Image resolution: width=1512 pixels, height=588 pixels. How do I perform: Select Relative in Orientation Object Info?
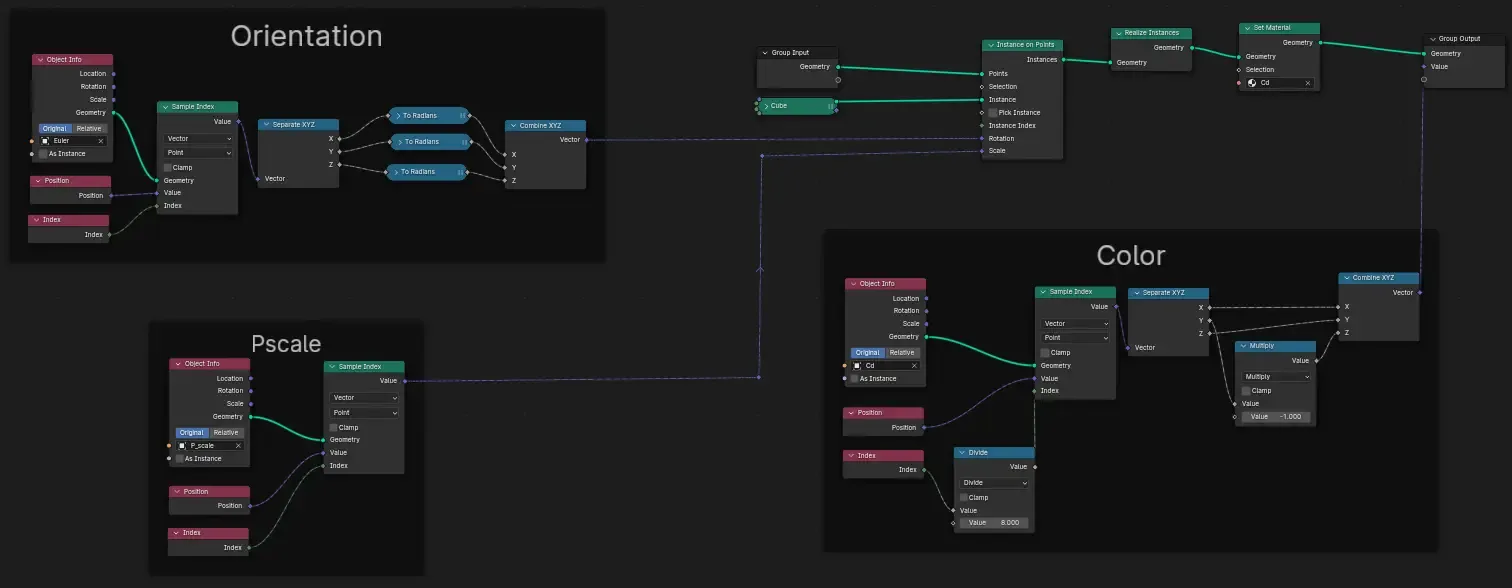click(x=90, y=128)
